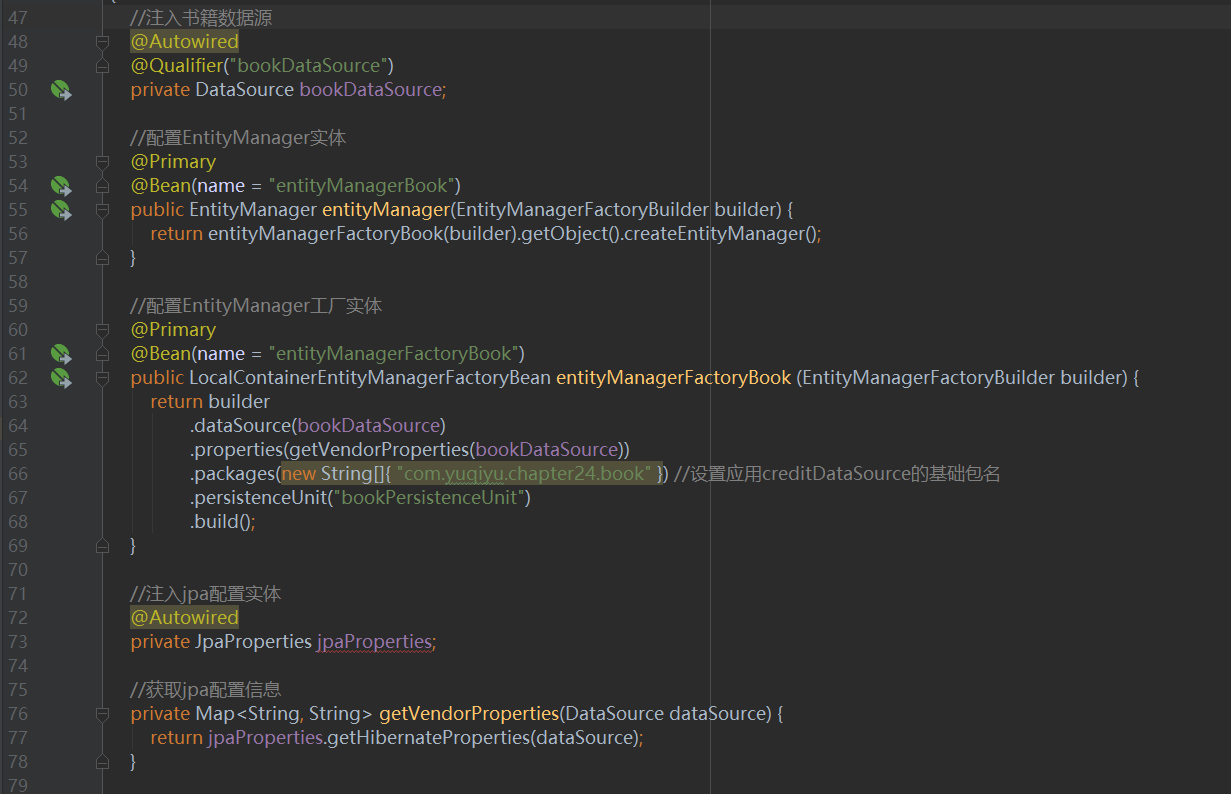The image size is (1231, 794).
Task: Click the "entityManagerBook" string on line 54
Action: click(x=364, y=186)
